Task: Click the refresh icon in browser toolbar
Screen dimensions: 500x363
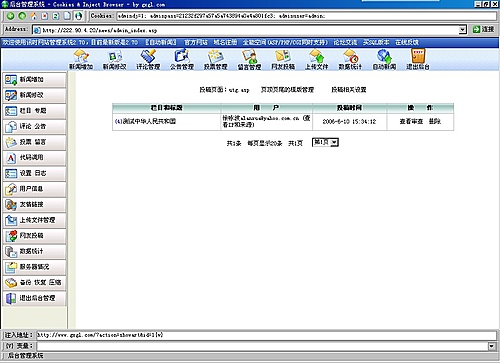Action: (x=56, y=16)
